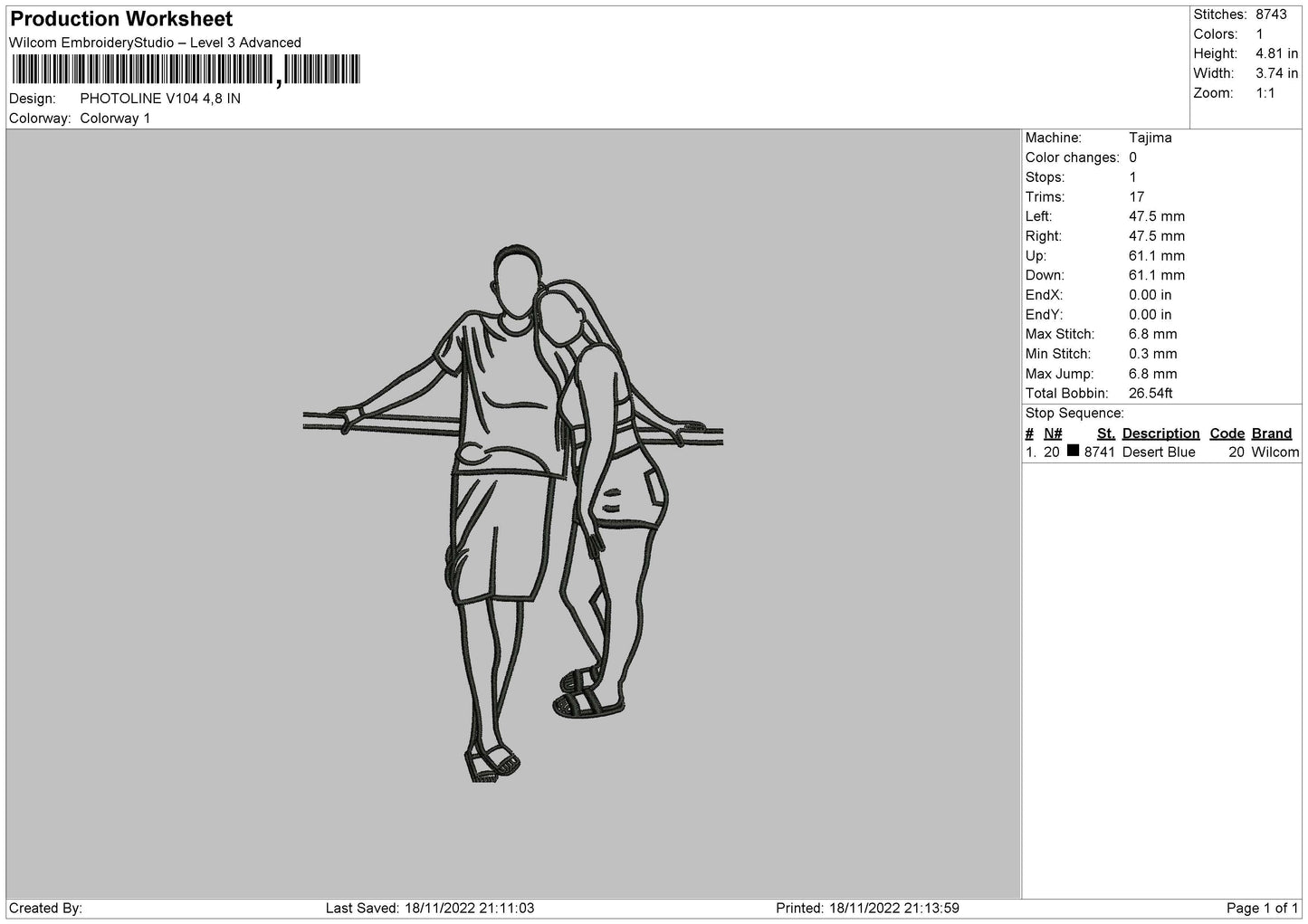Viewport: 1308px width, 924px height.
Task: Click the Stops value "1"
Action: [1132, 177]
